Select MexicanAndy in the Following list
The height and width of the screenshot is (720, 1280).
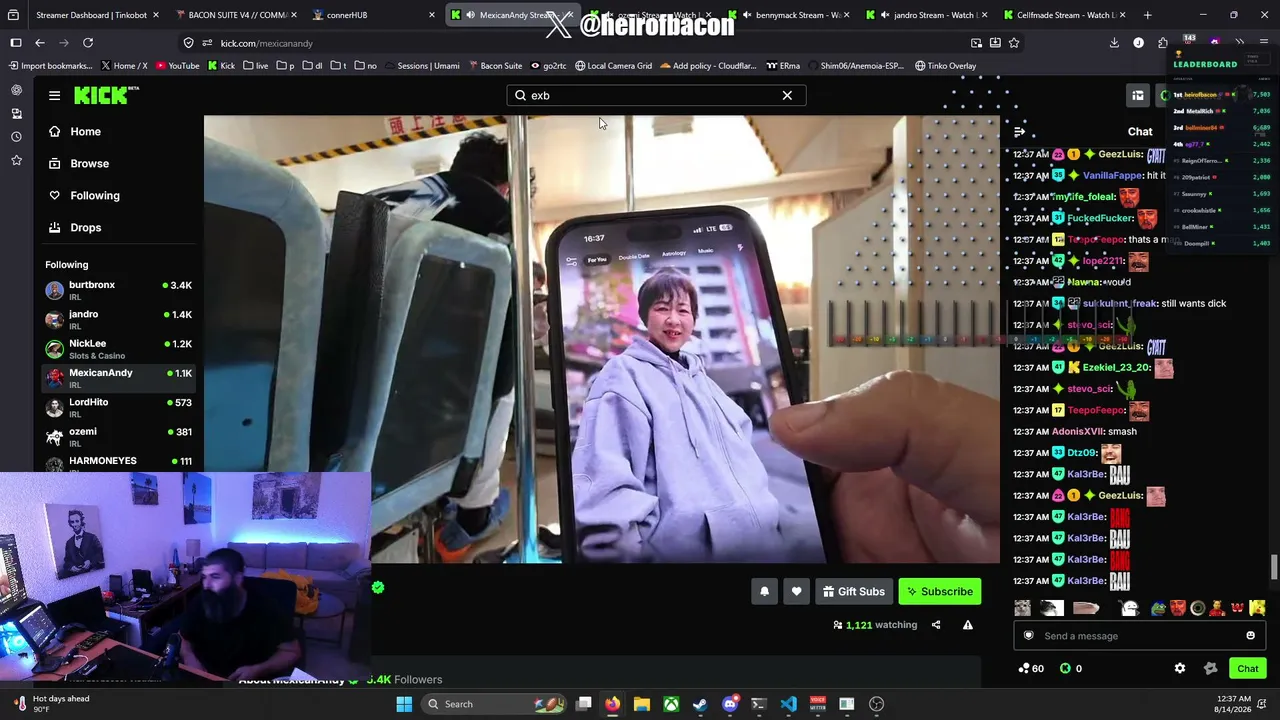tap(119, 377)
